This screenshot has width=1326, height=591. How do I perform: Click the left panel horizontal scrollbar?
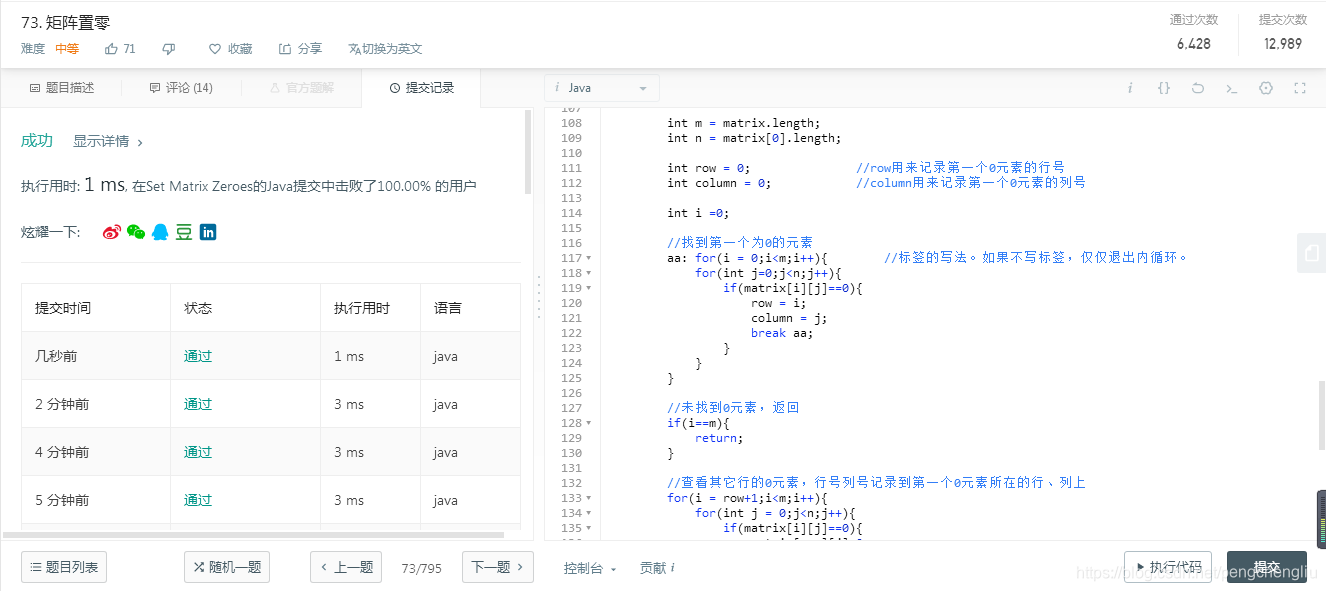click(x=253, y=535)
